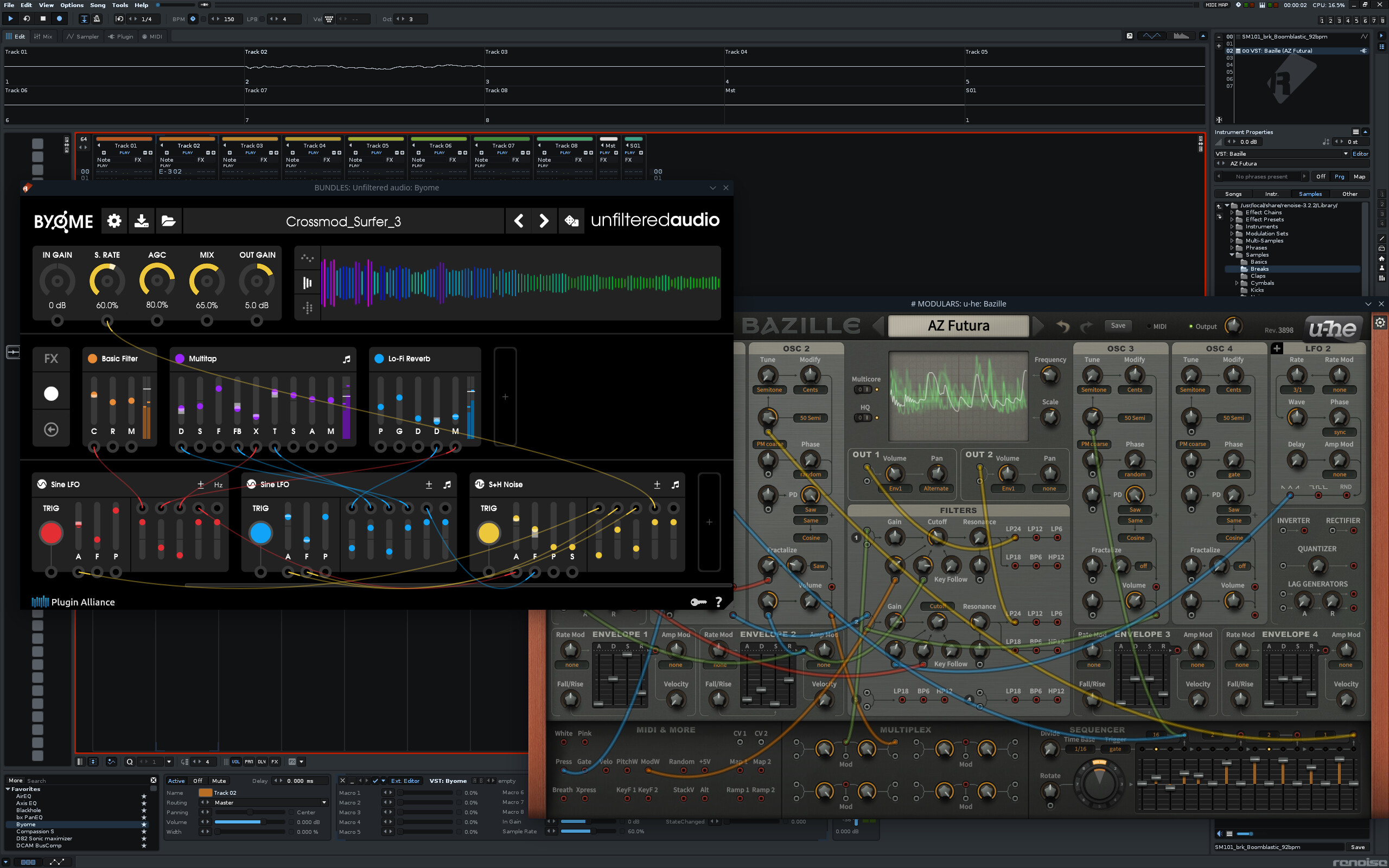This screenshot has width=1389, height=868.
Task: Click Byome save preset download icon
Action: 141,221
